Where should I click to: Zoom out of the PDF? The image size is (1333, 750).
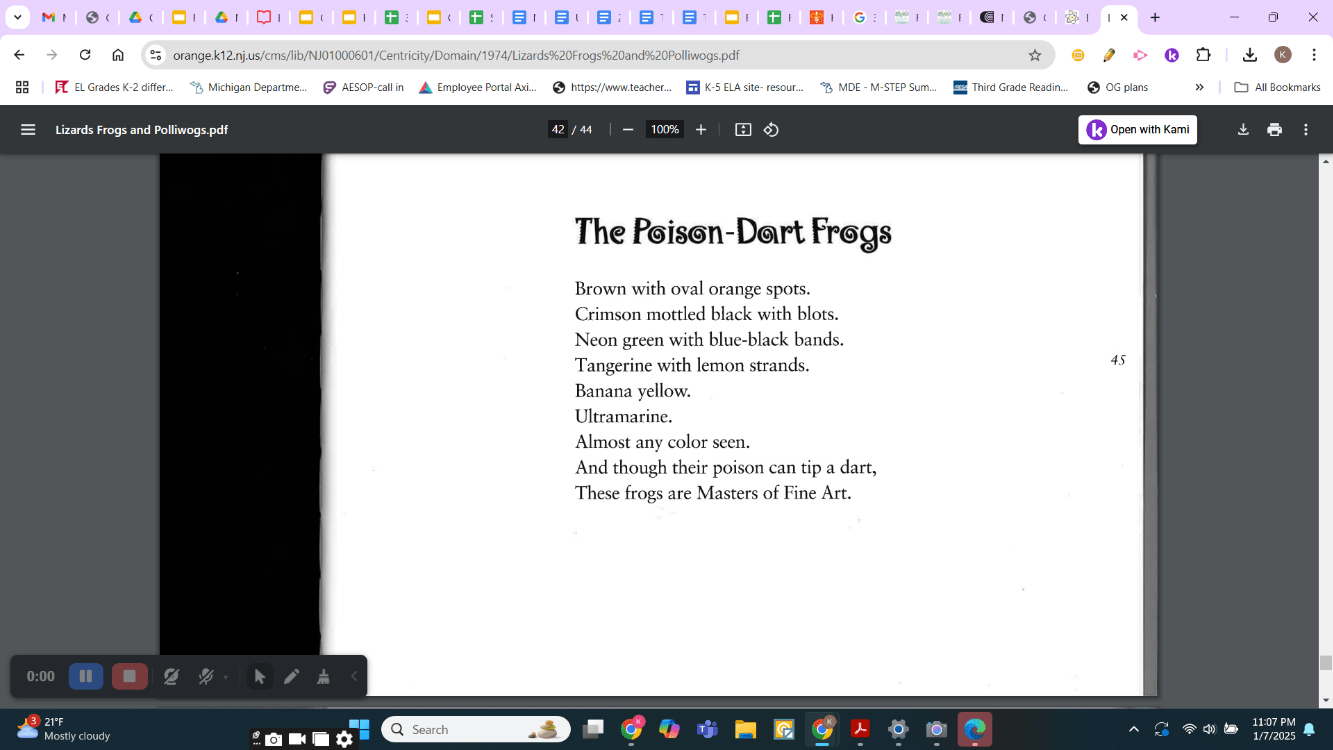point(628,130)
